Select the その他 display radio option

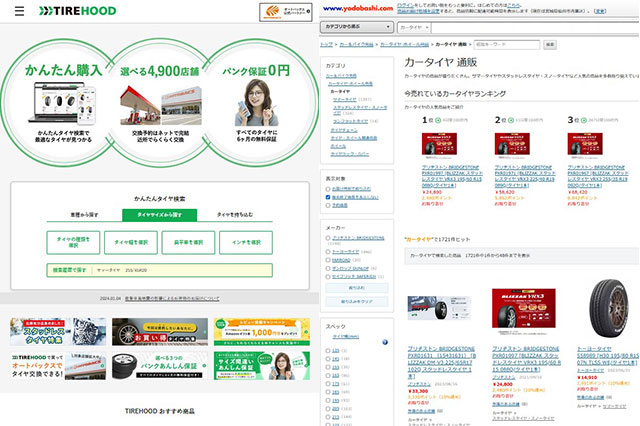(x=328, y=205)
